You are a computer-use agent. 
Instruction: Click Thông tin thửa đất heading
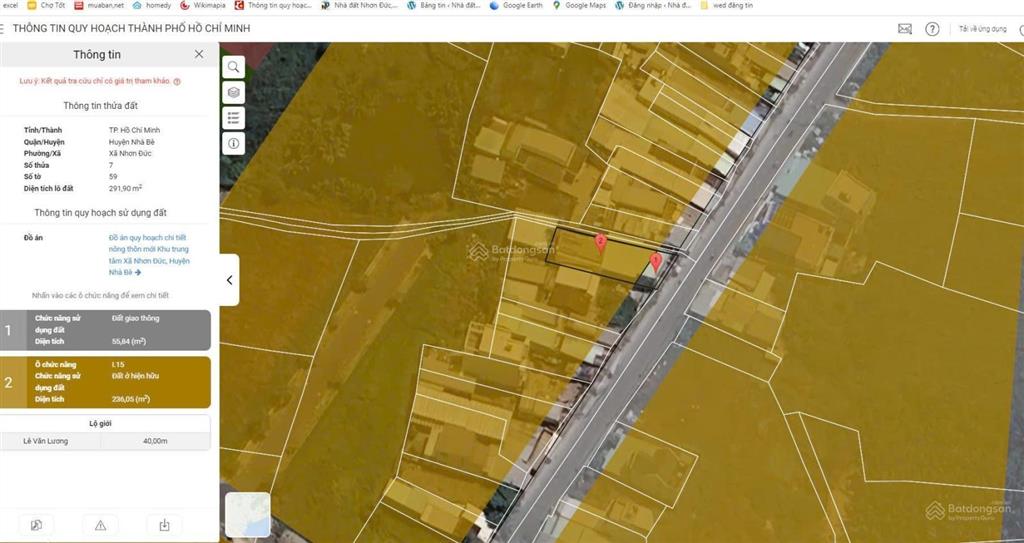pos(101,105)
